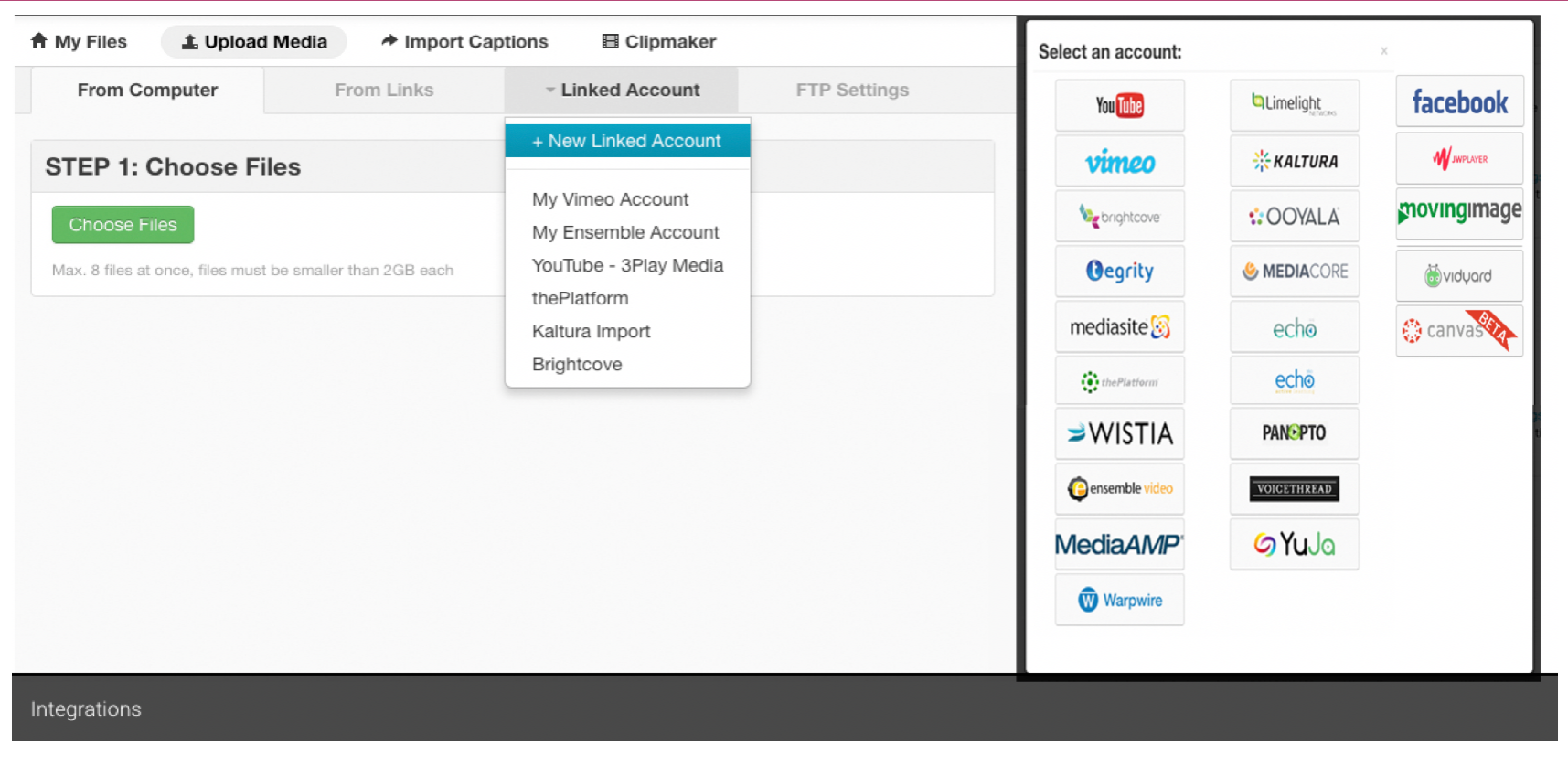Choose the Vimeo account tile
The width and height of the screenshot is (1568, 757).
[1119, 162]
